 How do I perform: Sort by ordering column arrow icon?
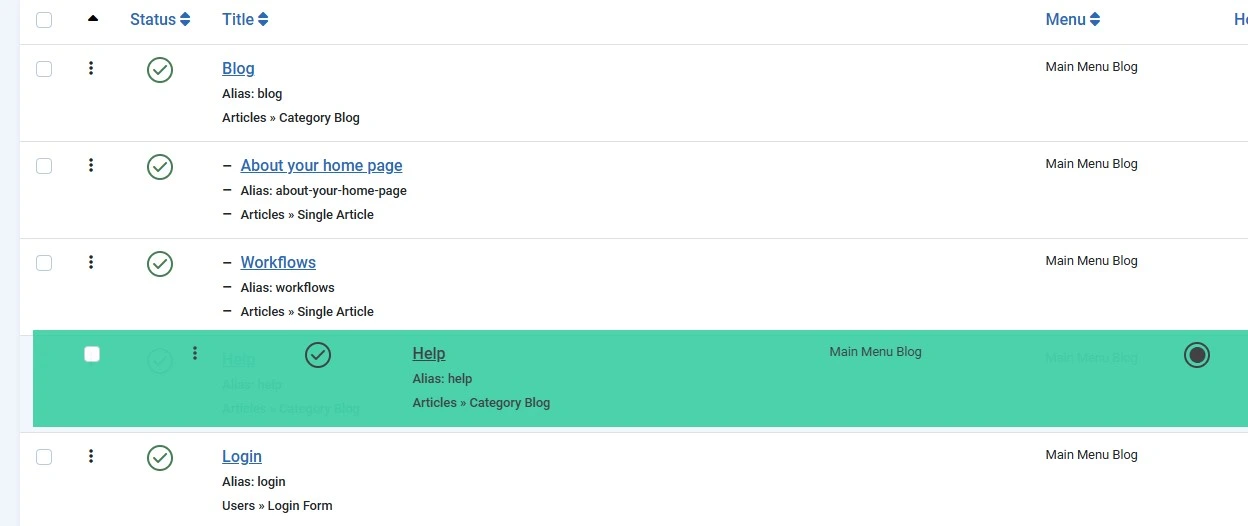[93, 18]
